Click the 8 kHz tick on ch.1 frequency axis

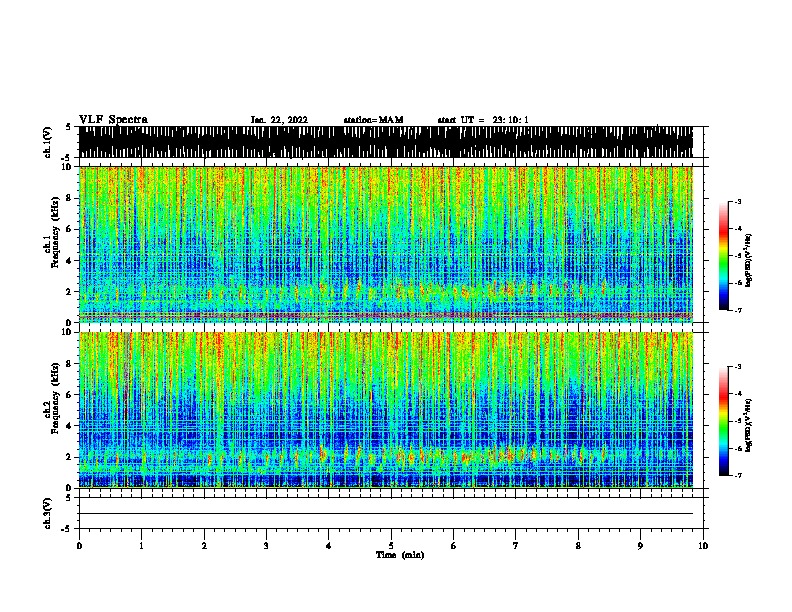pos(70,198)
